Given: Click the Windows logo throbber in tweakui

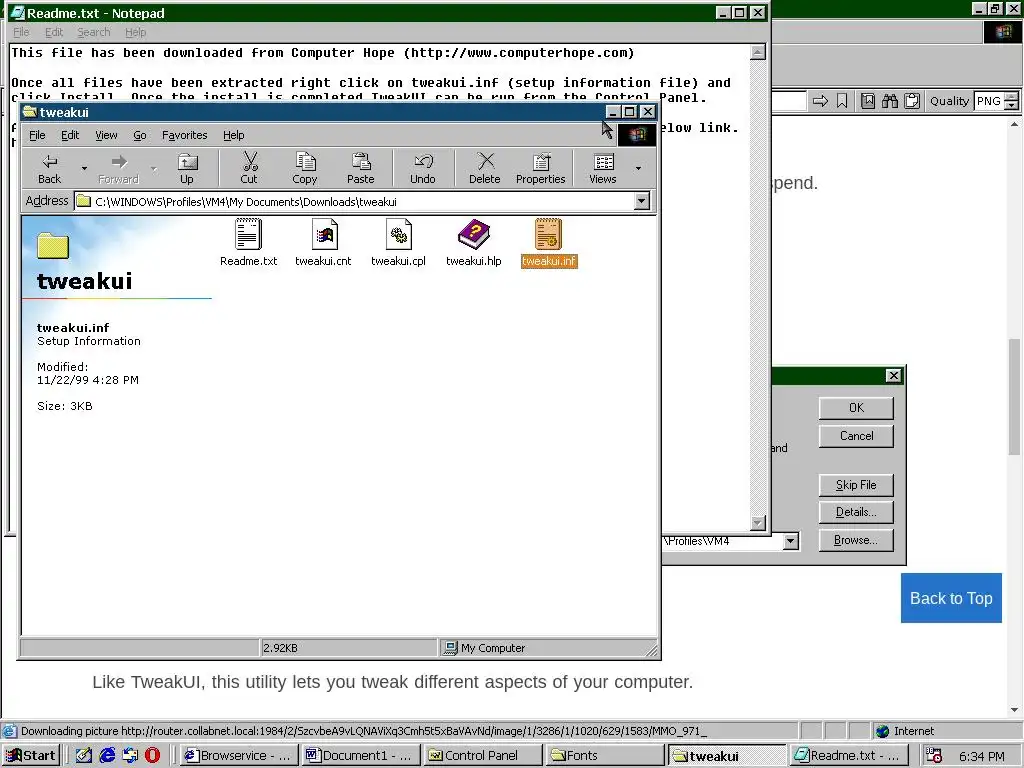Looking at the screenshot, I should point(637,135).
